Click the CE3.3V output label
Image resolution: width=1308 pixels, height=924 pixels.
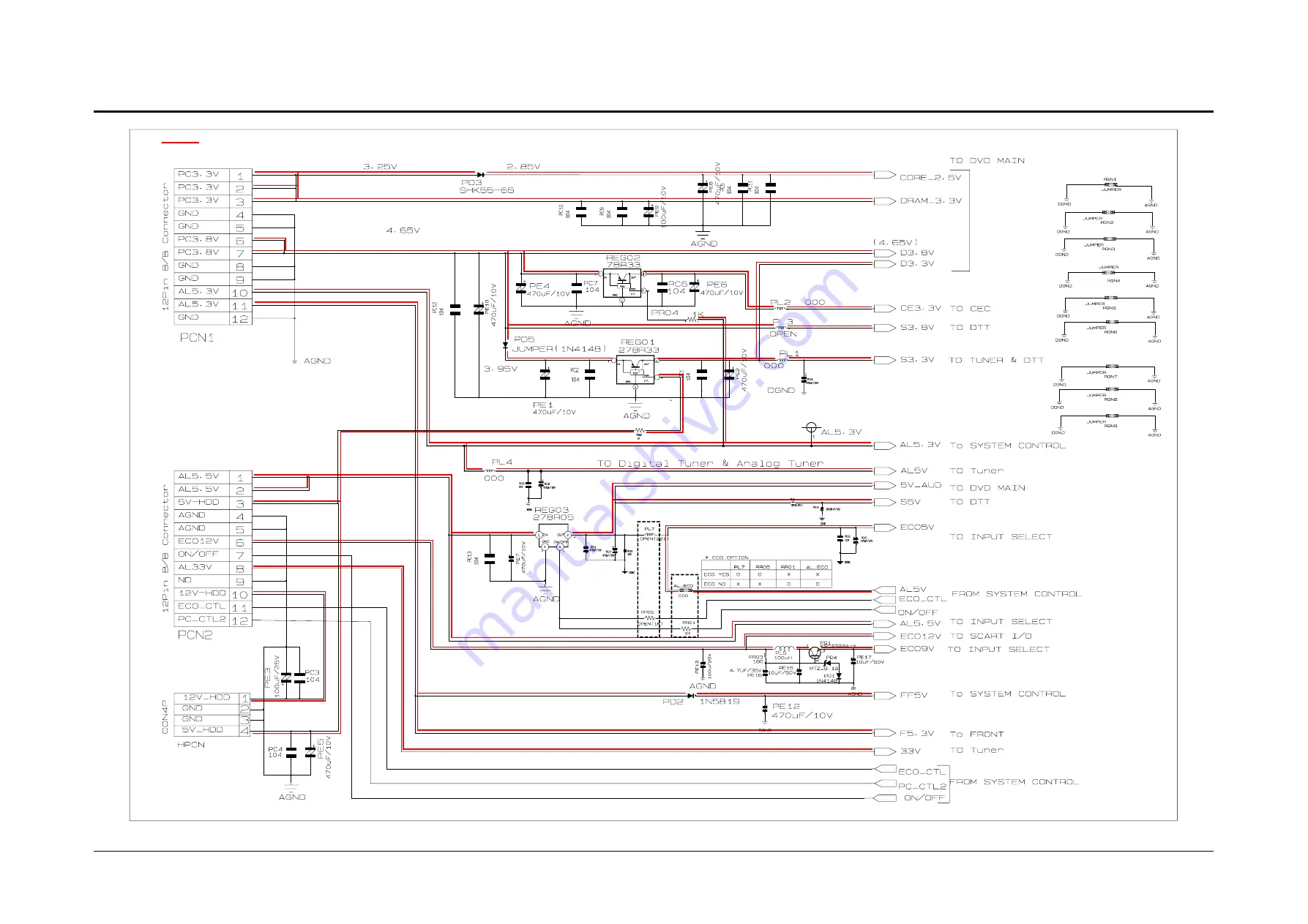tap(920, 309)
